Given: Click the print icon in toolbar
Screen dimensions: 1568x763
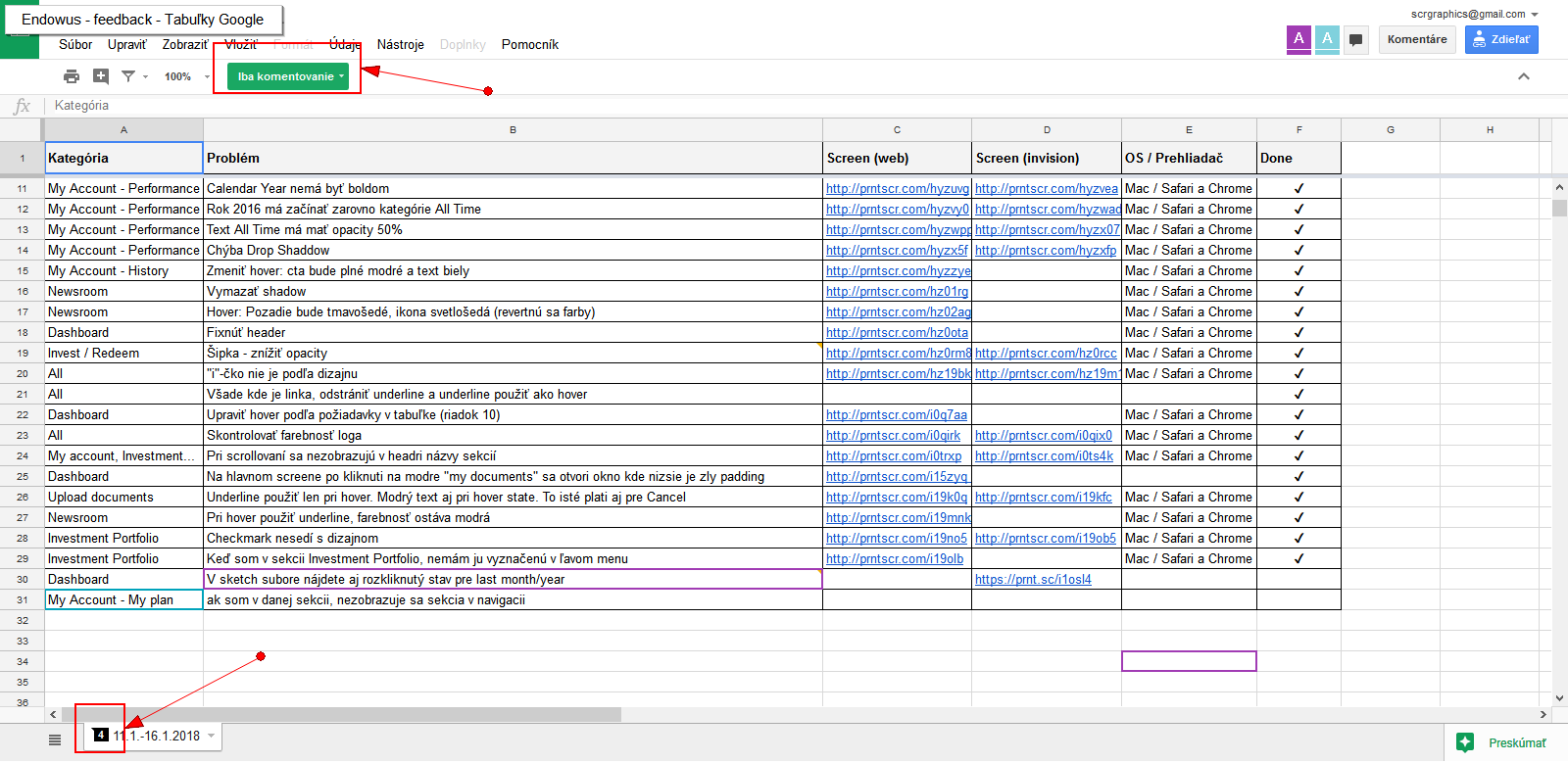Looking at the screenshot, I should click(72, 76).
